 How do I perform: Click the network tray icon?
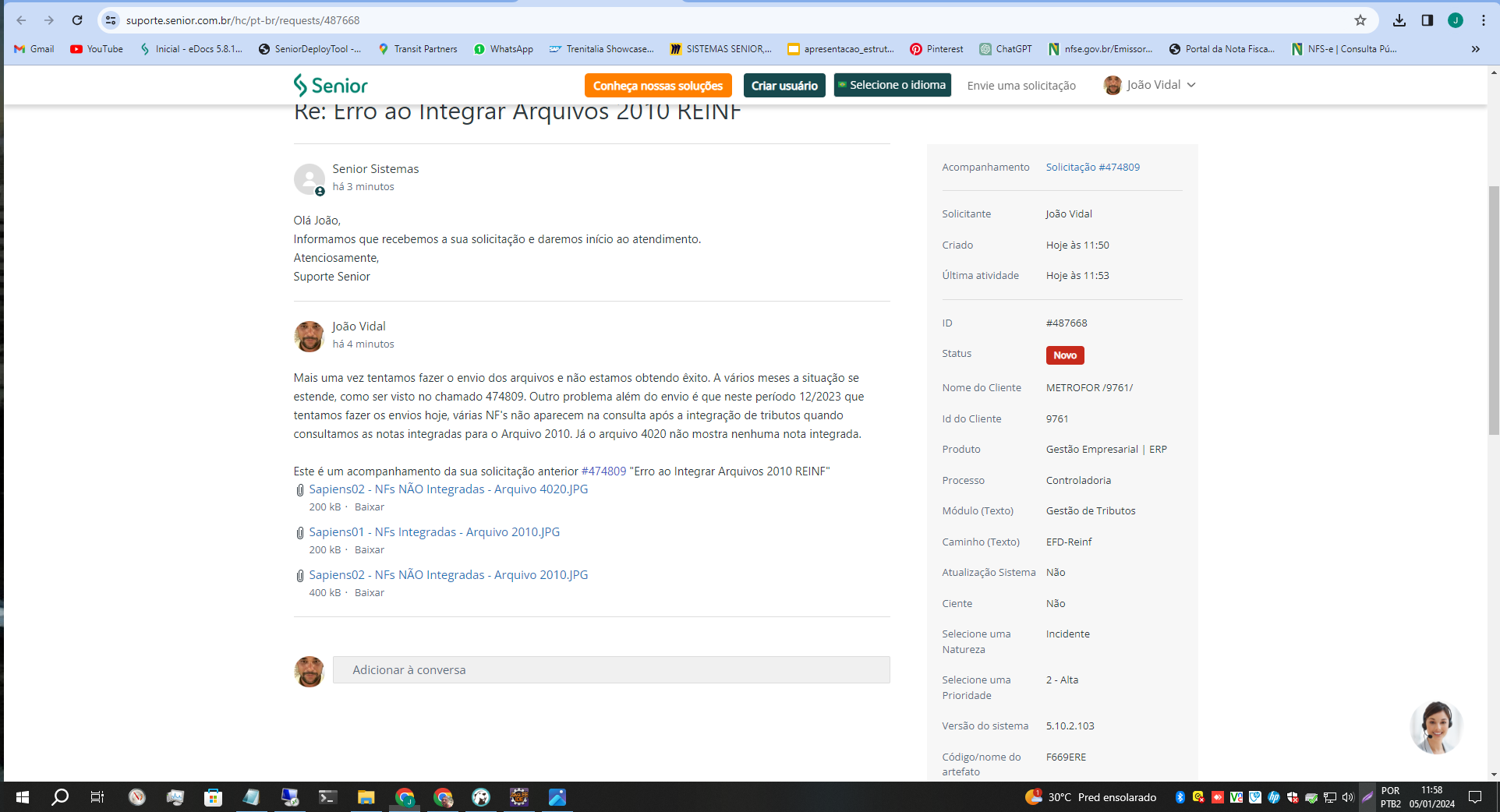[1330, 797]
